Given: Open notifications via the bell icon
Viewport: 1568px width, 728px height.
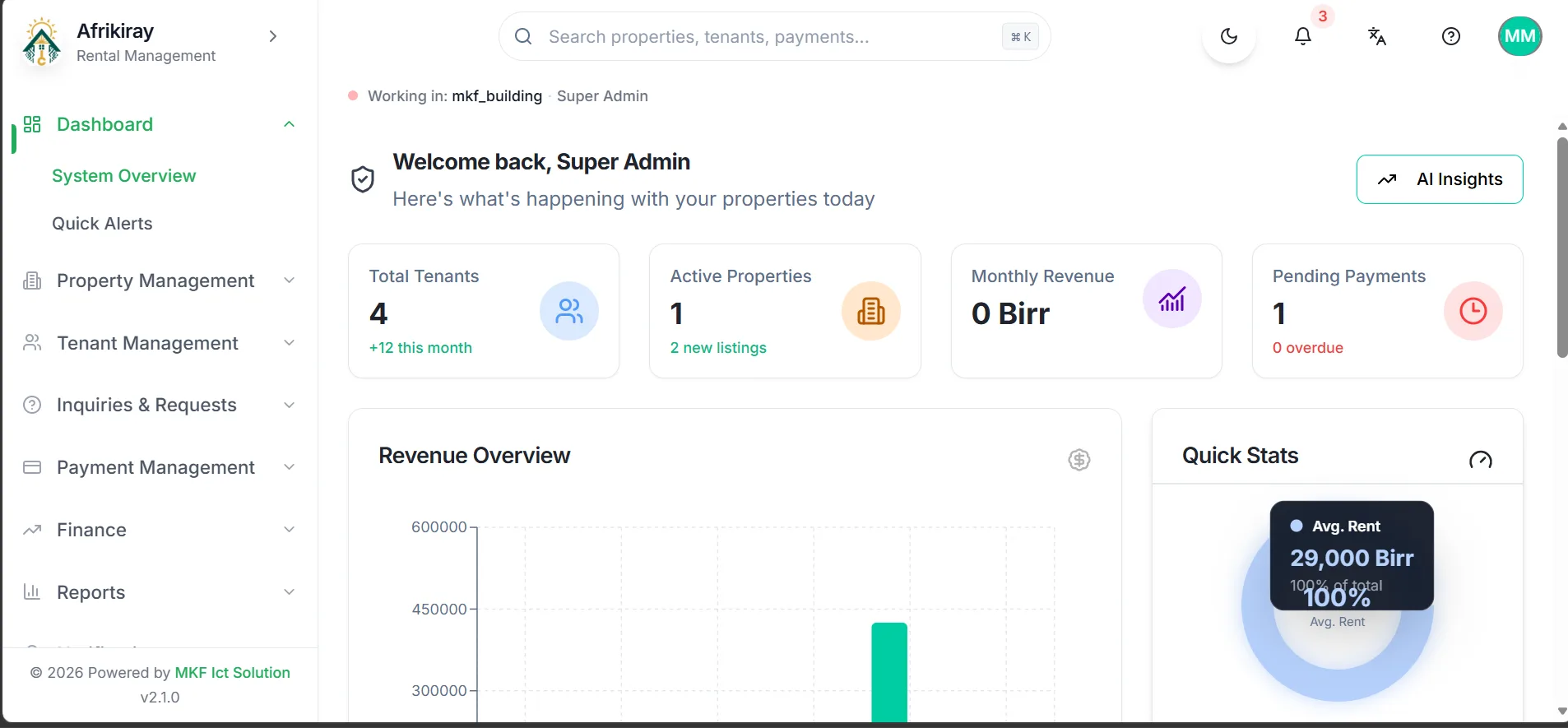Looking at the screenshot, I should (1303, 36).
